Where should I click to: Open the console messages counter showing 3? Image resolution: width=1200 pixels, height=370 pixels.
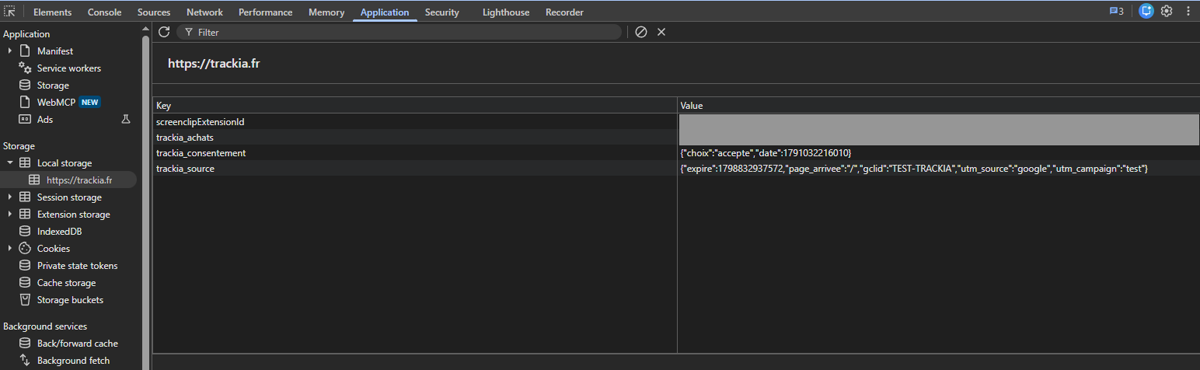pos(1116,12)
